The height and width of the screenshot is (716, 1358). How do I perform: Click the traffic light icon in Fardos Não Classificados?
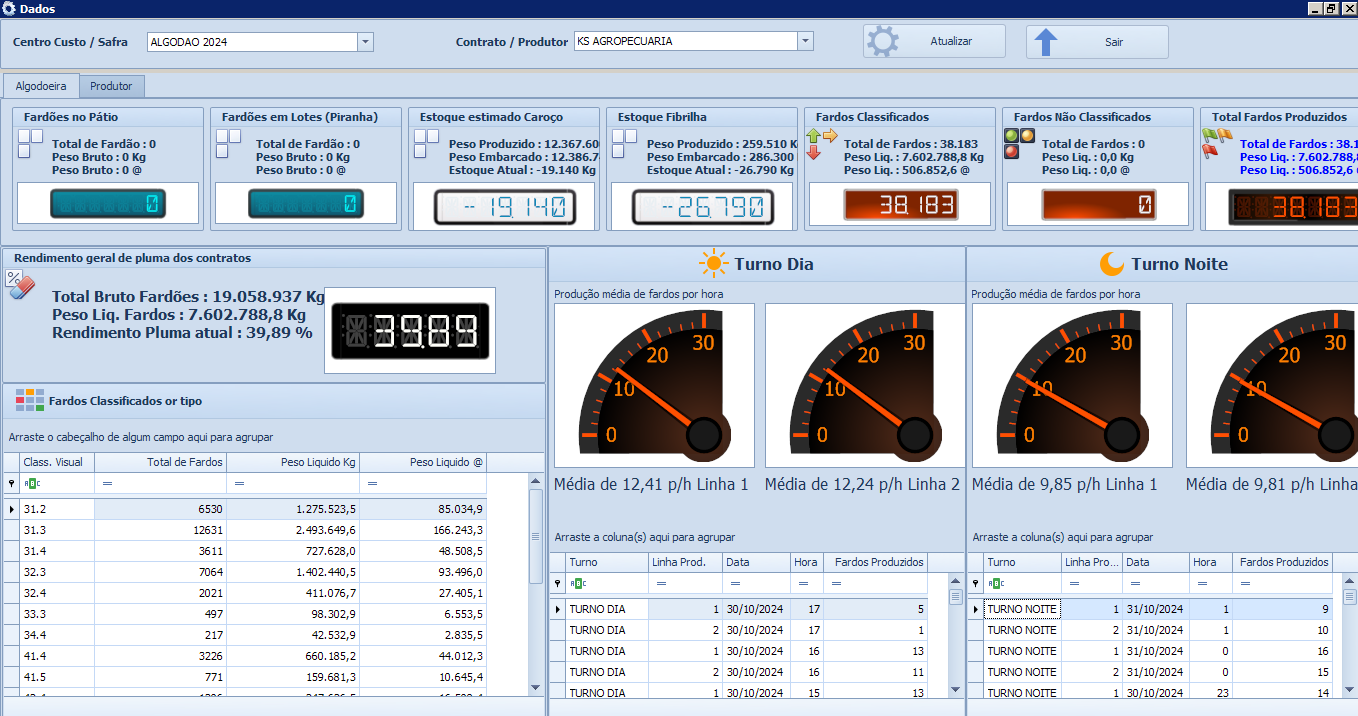point(1019,143)
